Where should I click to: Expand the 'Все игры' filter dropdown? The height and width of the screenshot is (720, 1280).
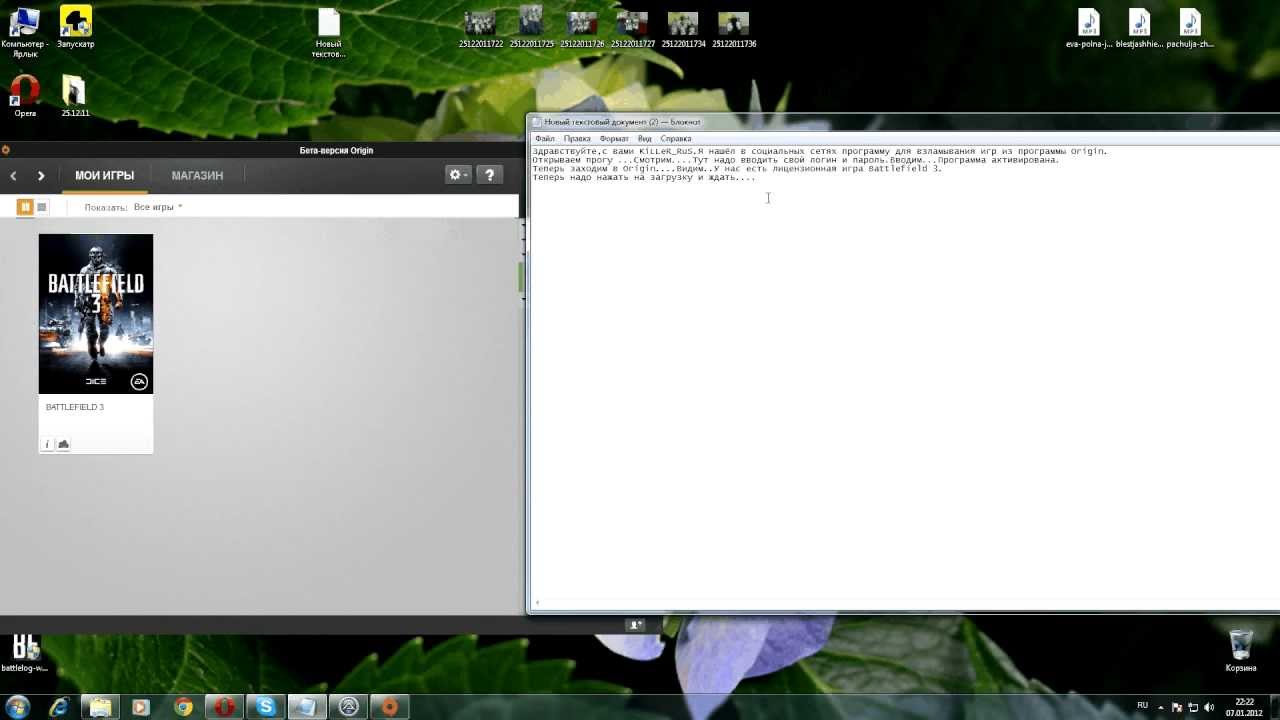click(158, 207)
